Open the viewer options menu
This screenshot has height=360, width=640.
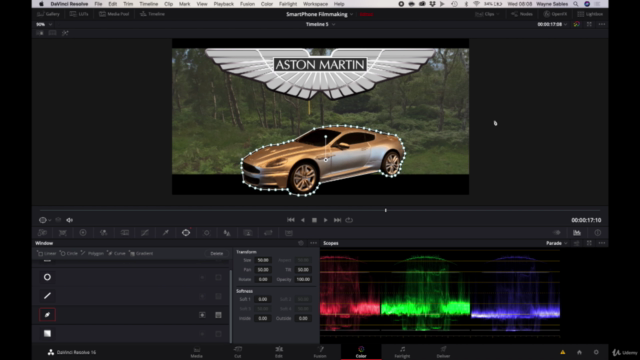pyautogui.click(x=602, y=24)
